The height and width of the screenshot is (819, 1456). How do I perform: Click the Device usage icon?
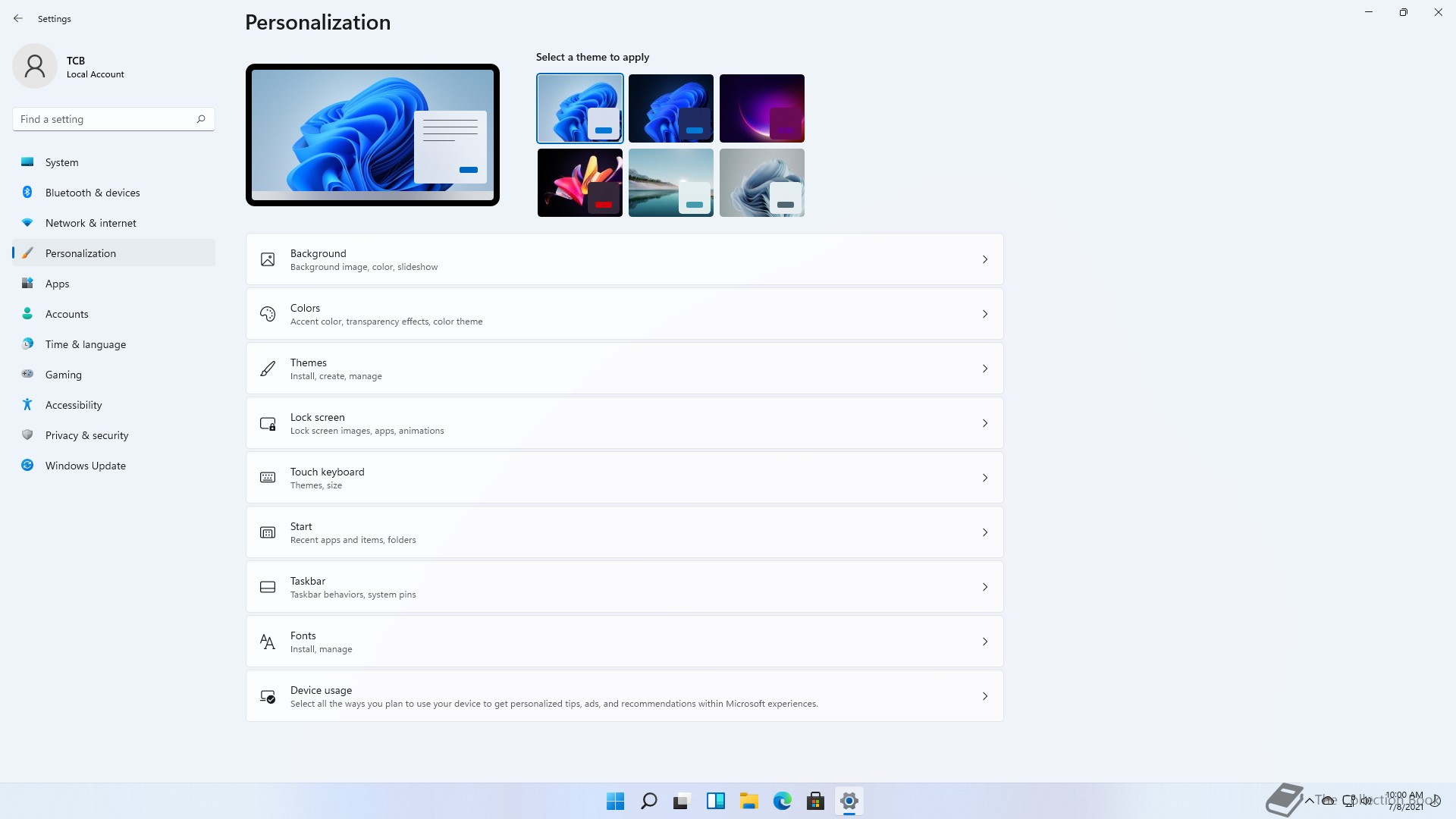[268, 696]
